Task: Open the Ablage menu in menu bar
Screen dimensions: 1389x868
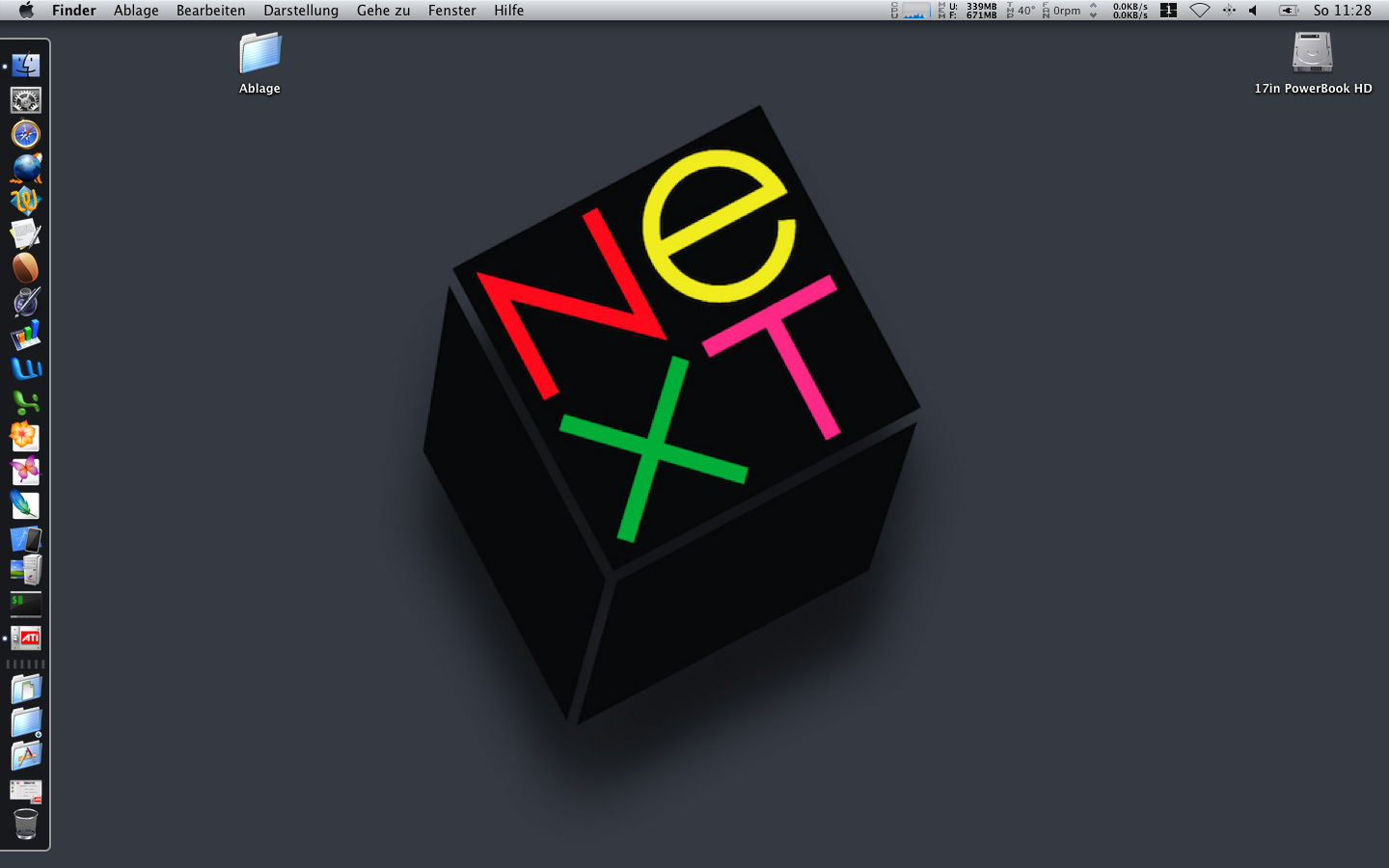Action: point(136,10)
